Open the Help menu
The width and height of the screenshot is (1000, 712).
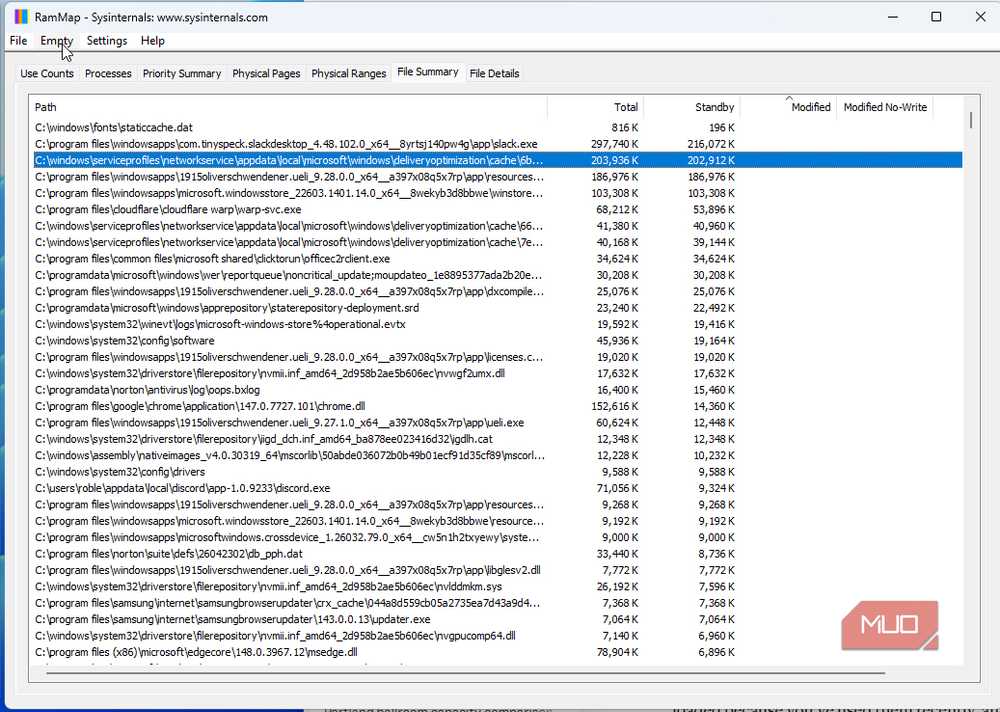coord(152,41)
